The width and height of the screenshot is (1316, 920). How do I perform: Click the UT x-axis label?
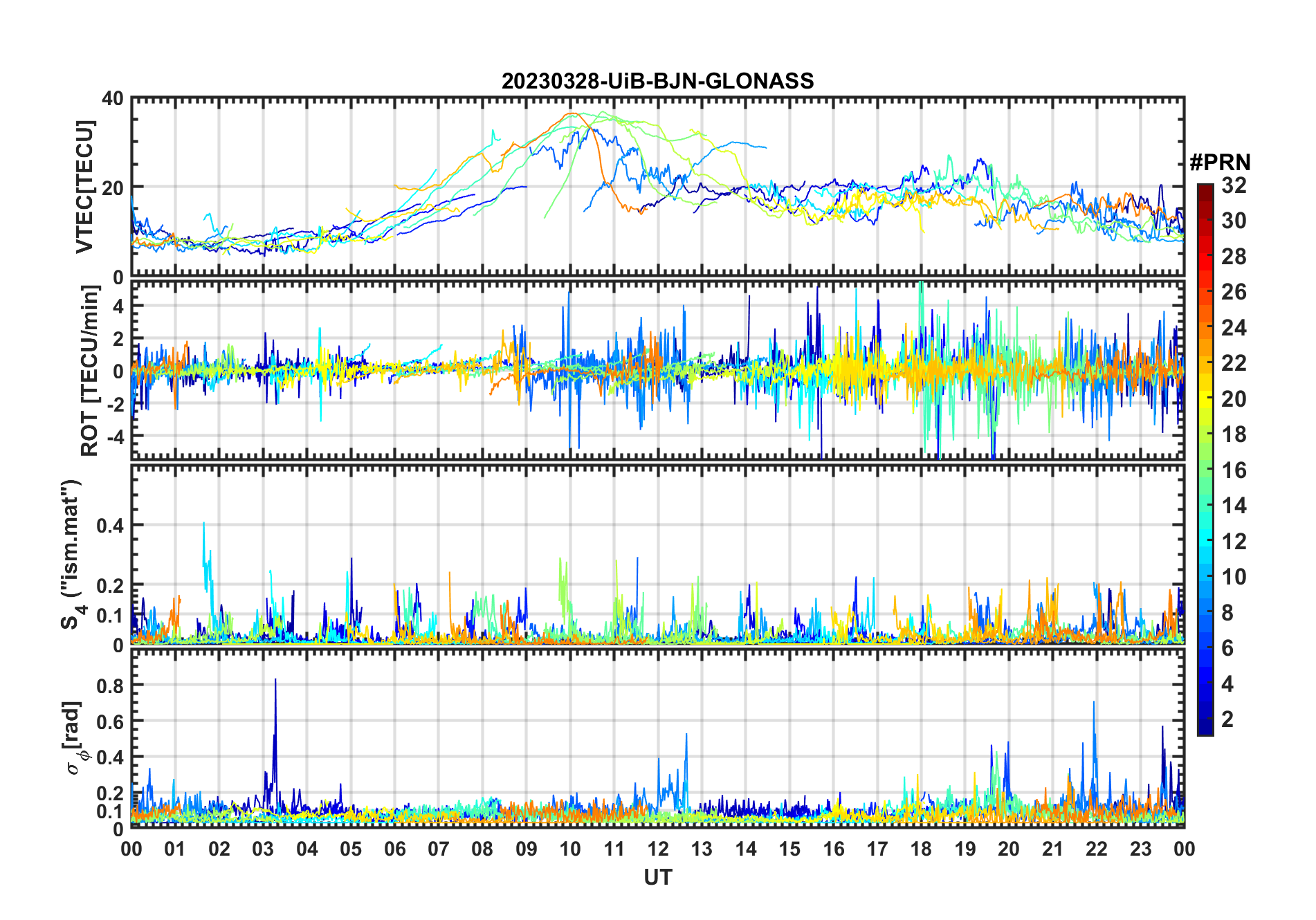[657, 877]
